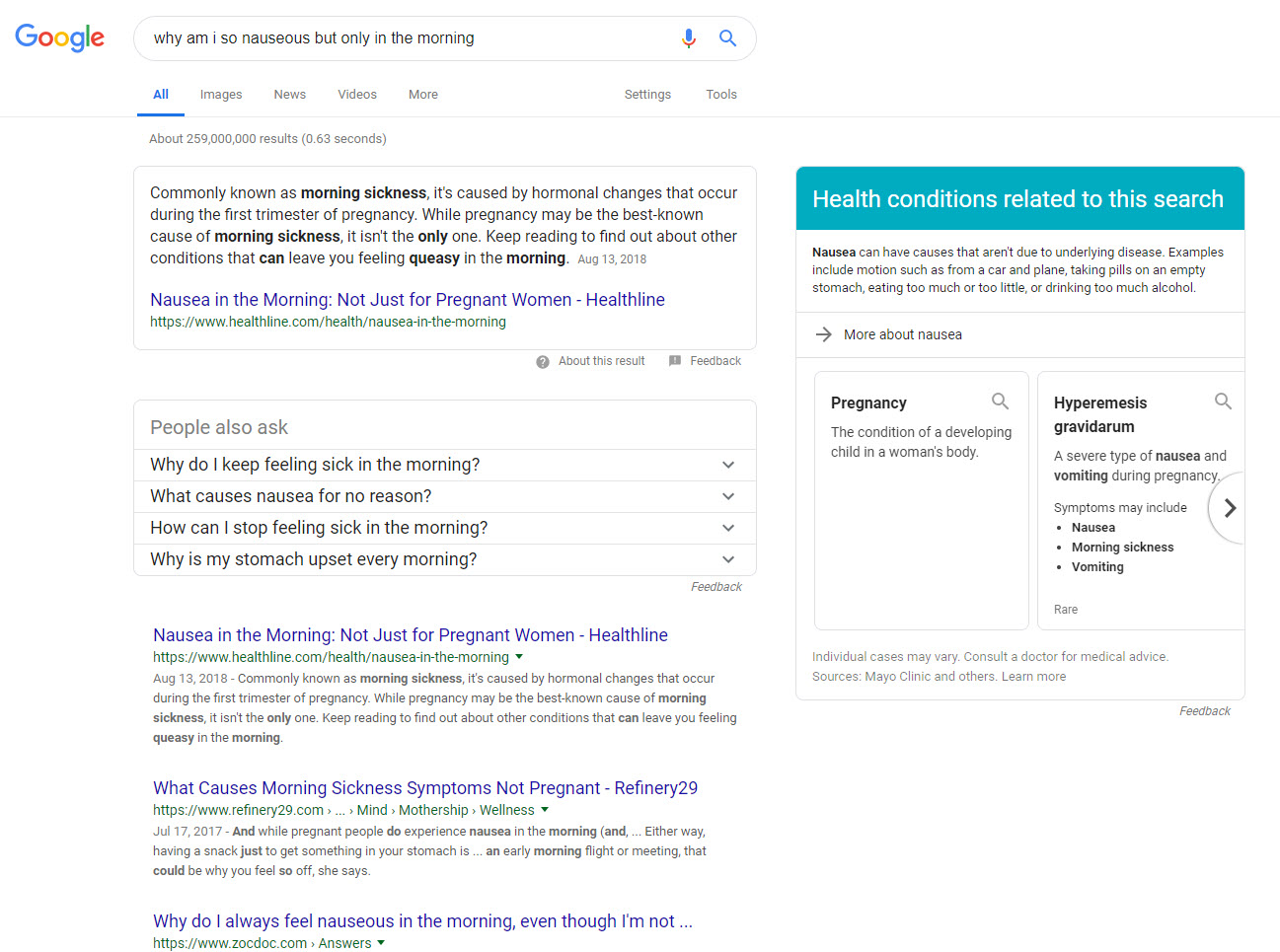Click the voice search microphone icon
Viewport: 1280px width, 952px height.
(688, 38)
